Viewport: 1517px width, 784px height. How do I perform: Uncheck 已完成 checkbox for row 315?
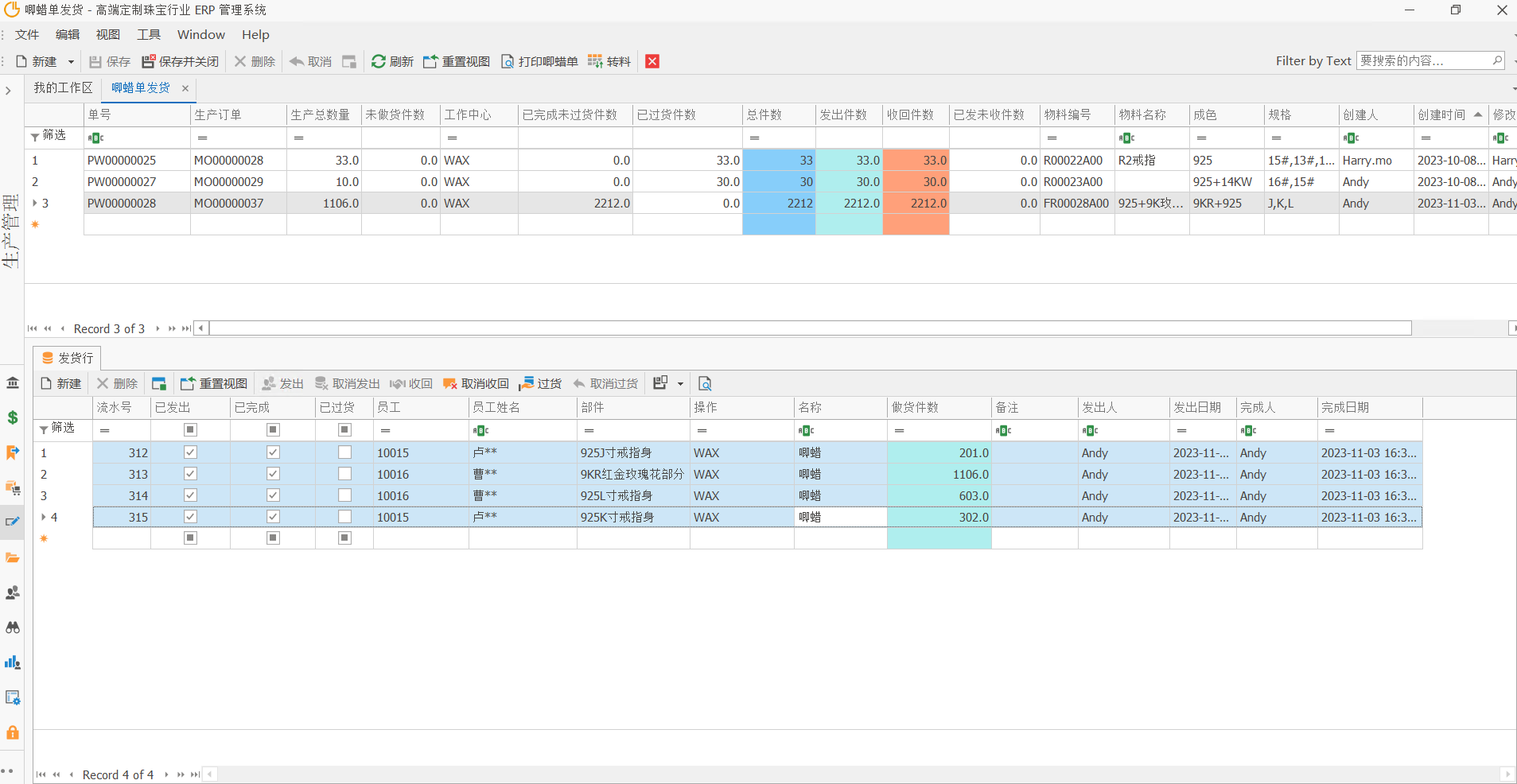pyautogui.click(x=273, y=517)
